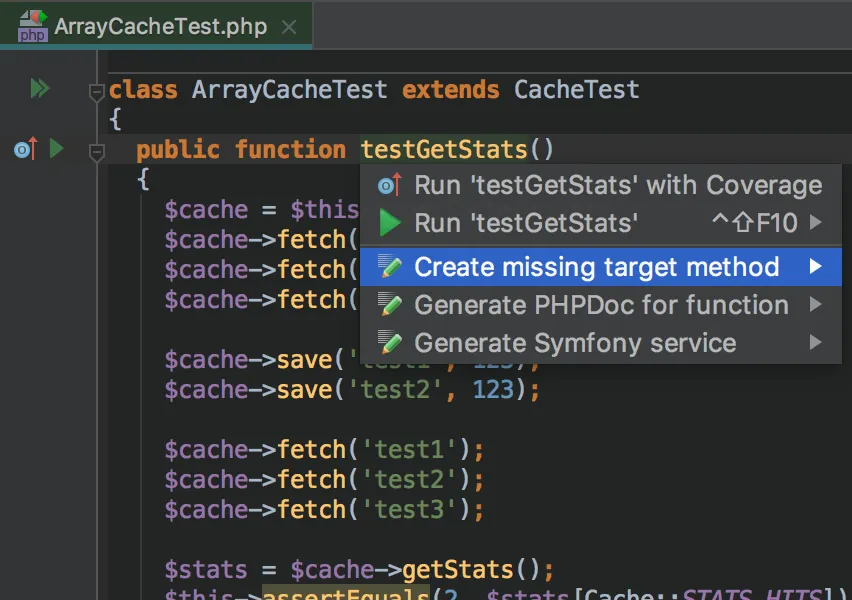Choose Run 'testGetStats' with Coverage
Image resolution: width=852 pixels, height=600 pixels.
600,185
